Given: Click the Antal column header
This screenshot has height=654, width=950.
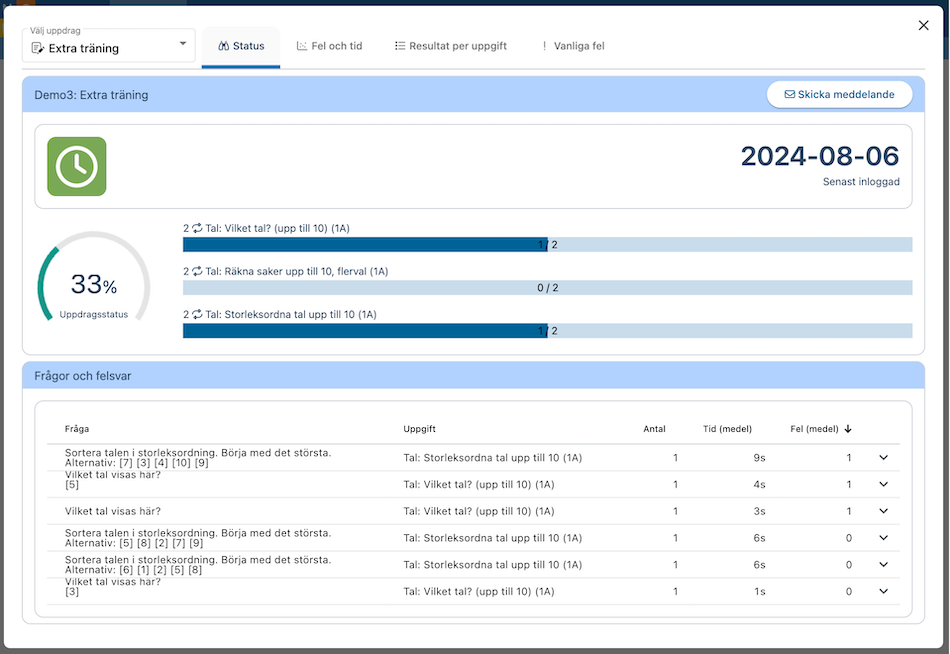Looking at the screenshot, I should (x=654, y=429).
